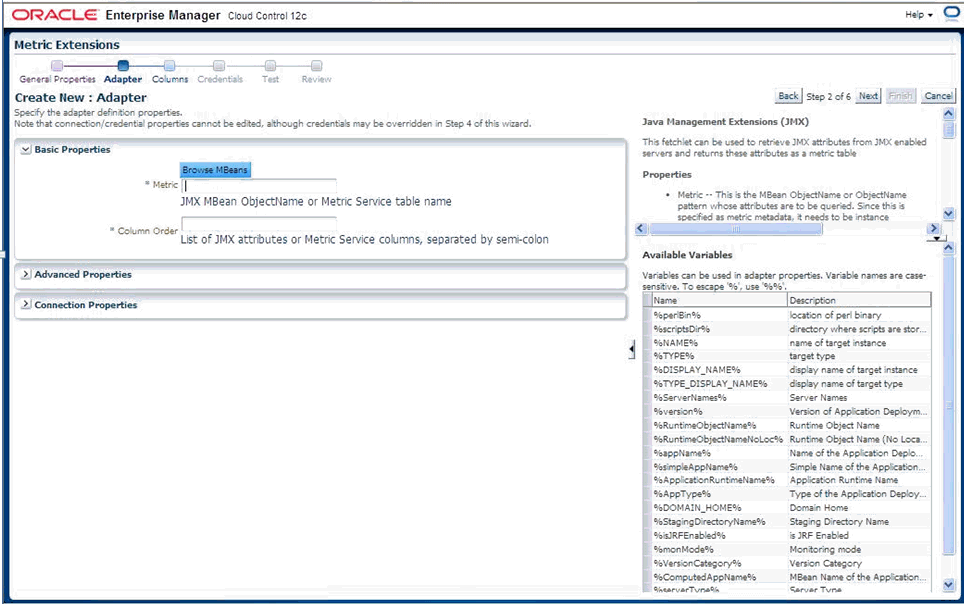The image size is (964, 604).
Task: Select the %ComputedAppName% variable row
Action: pos(787,577)
